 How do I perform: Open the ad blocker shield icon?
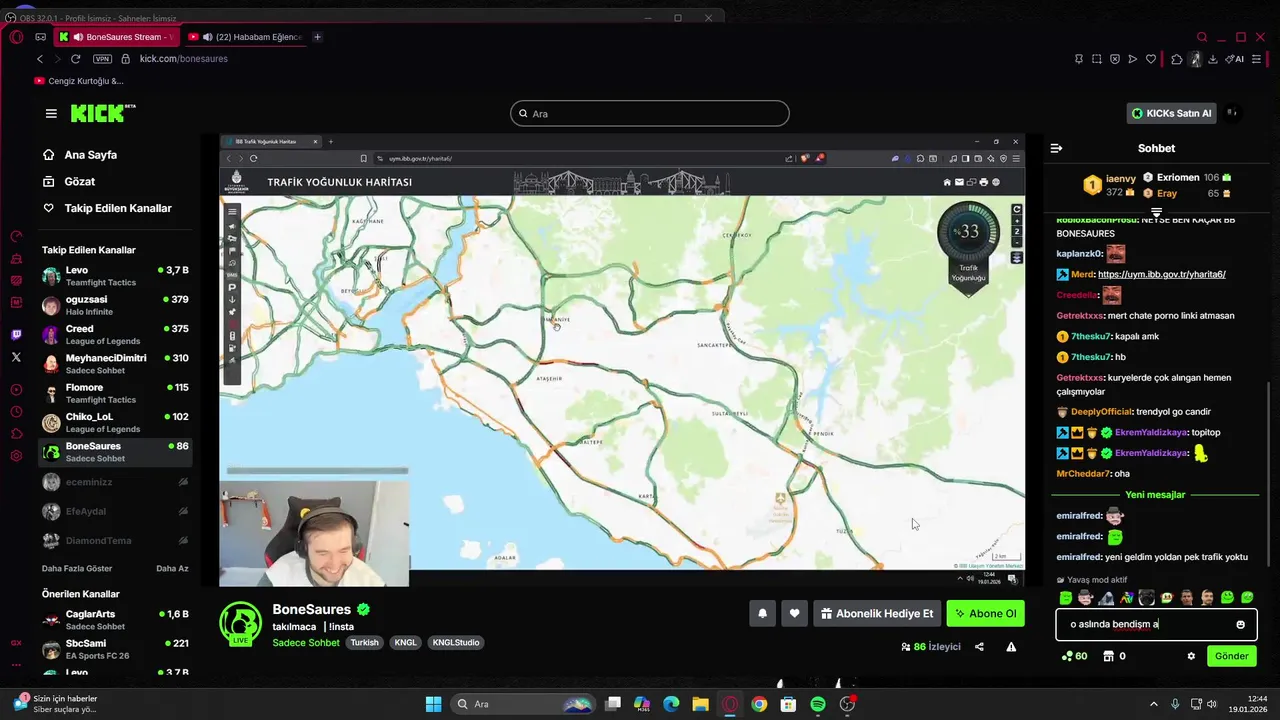click(1115, 59)
